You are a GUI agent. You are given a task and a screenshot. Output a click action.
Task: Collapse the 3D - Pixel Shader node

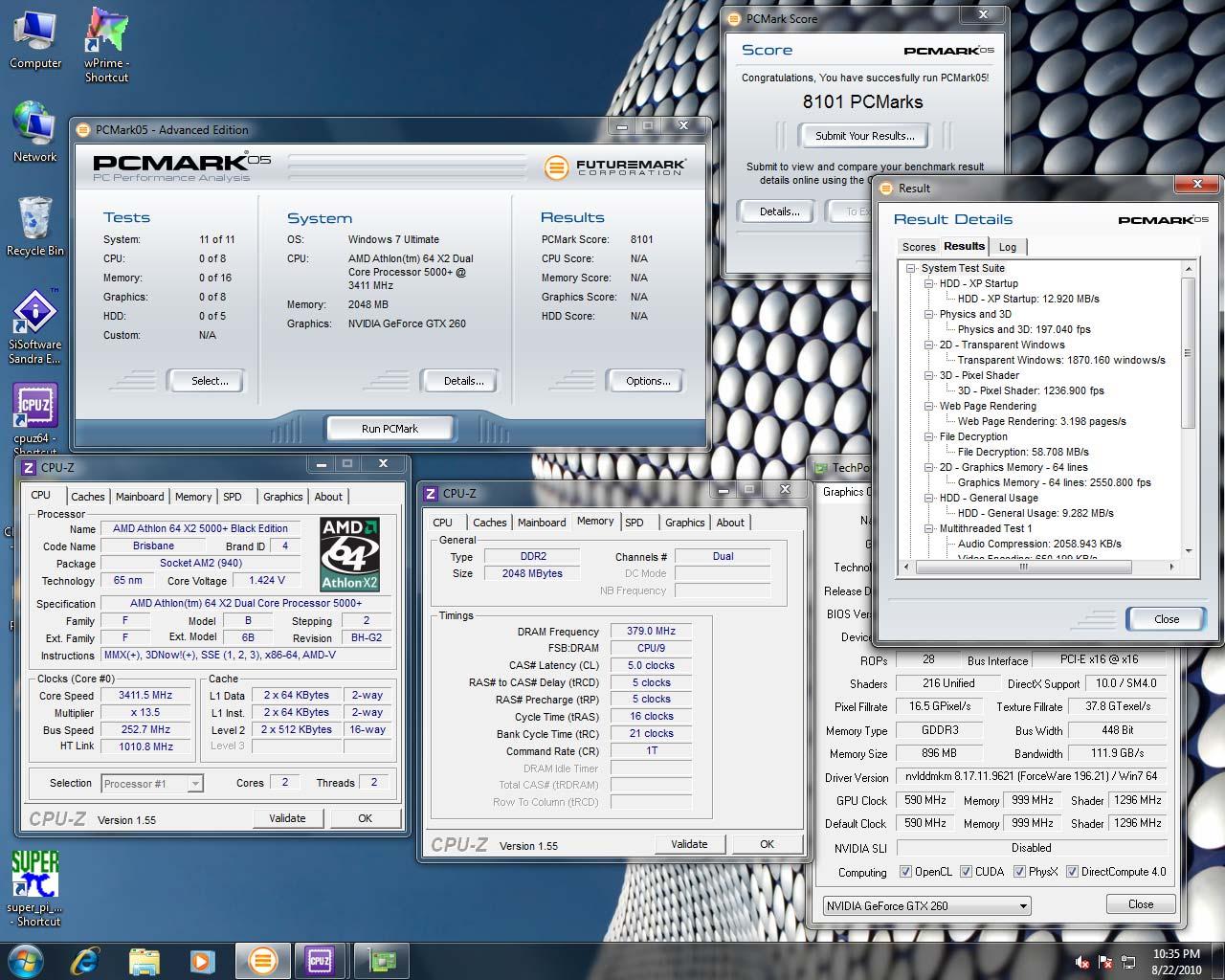(x=929, y=375)
